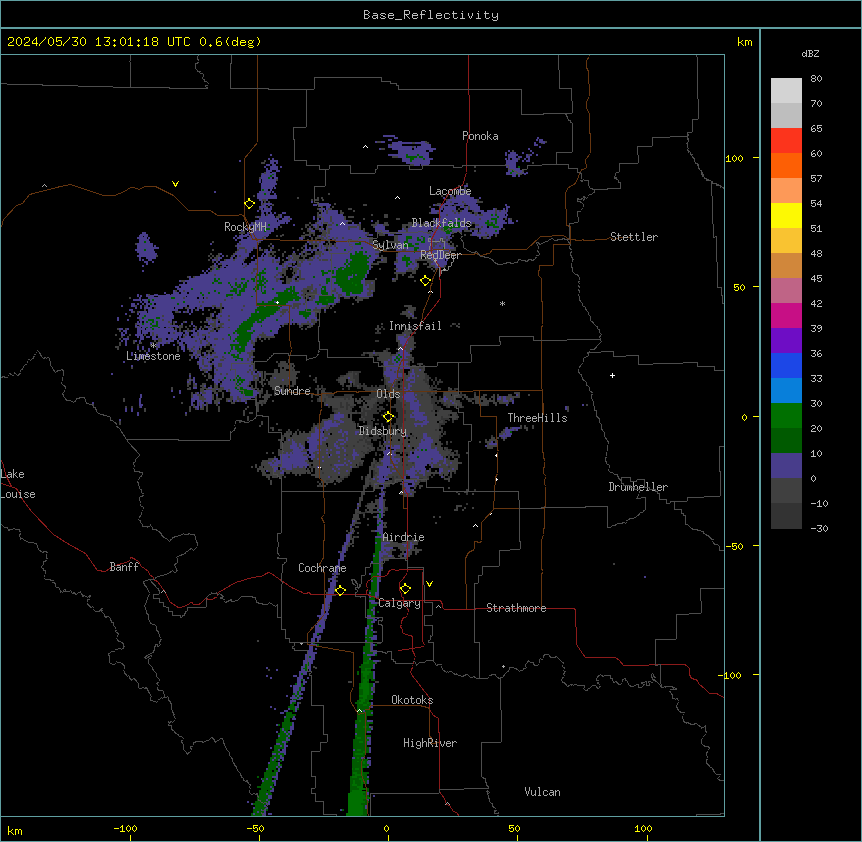Image resolution: width=862 pixels, height=842 pixels.
Task: Select the Stettler label
Action: [634, 237]
